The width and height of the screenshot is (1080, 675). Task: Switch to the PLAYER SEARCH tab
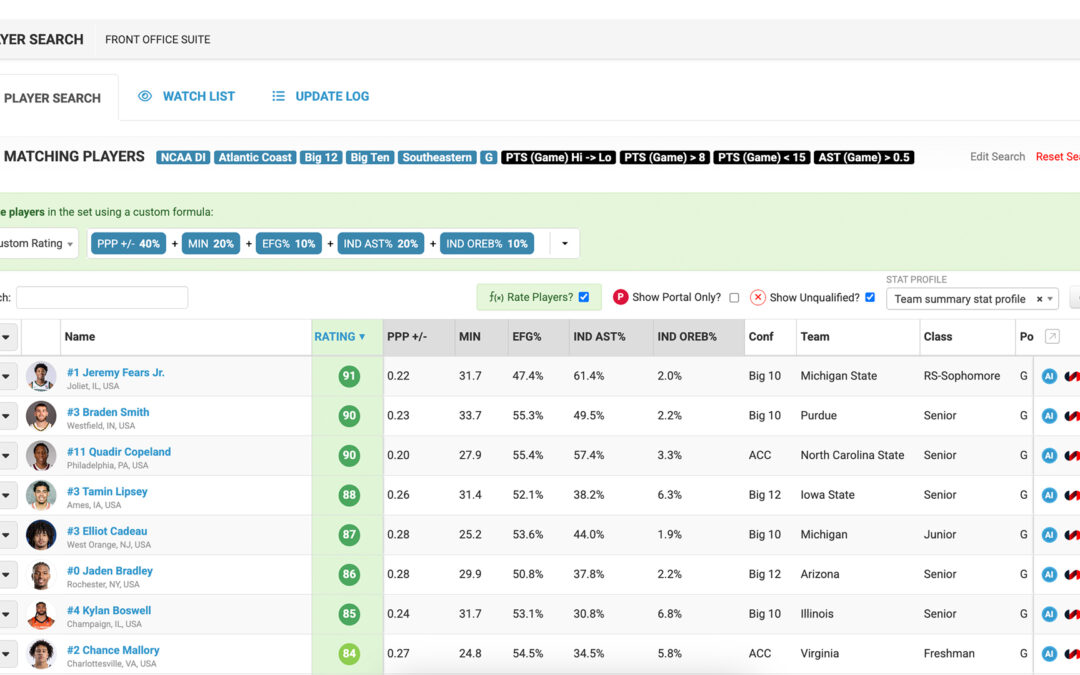[x=53, y=97]
